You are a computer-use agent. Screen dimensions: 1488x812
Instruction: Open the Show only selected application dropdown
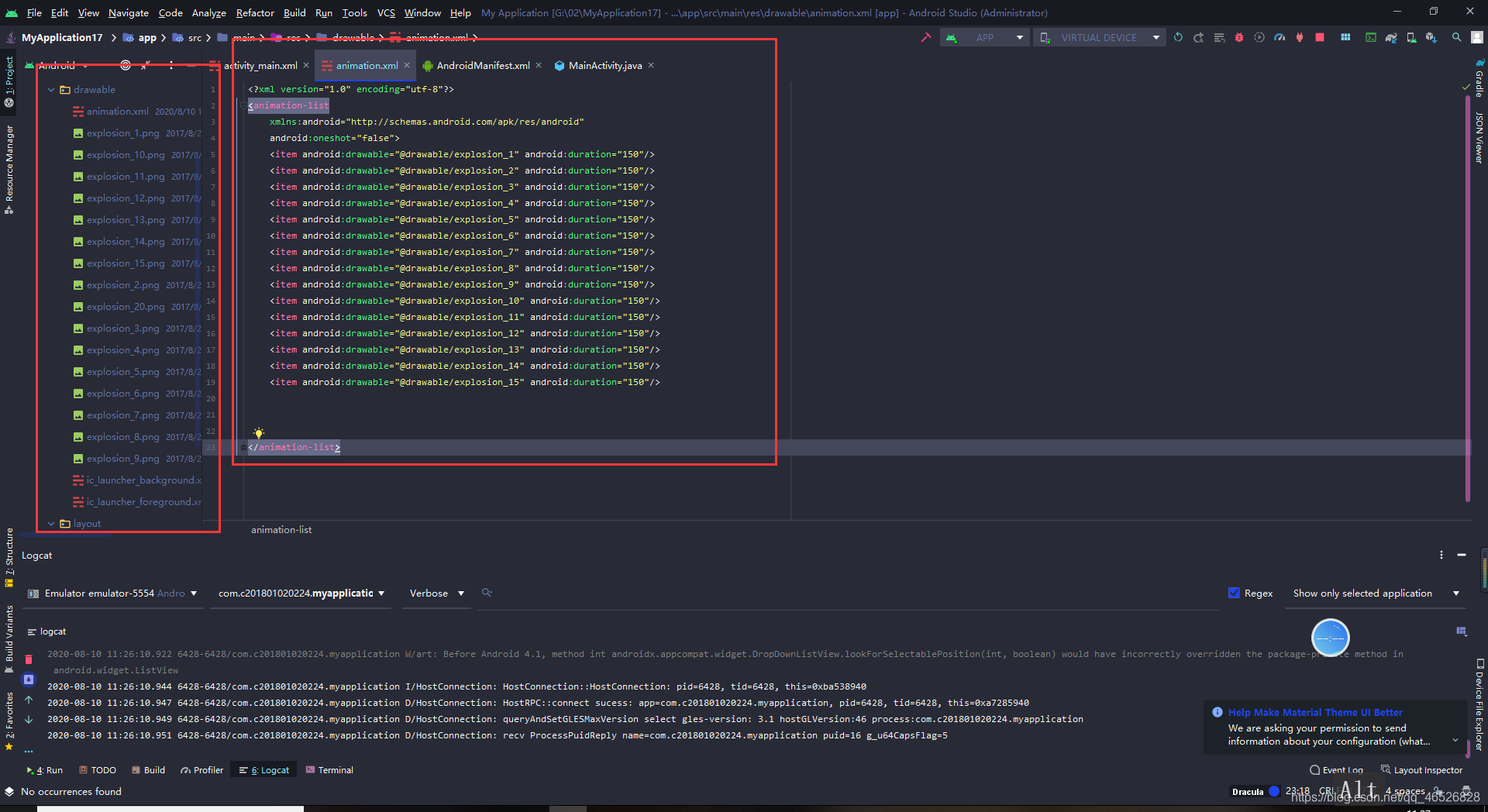[x=1376, y=593]
